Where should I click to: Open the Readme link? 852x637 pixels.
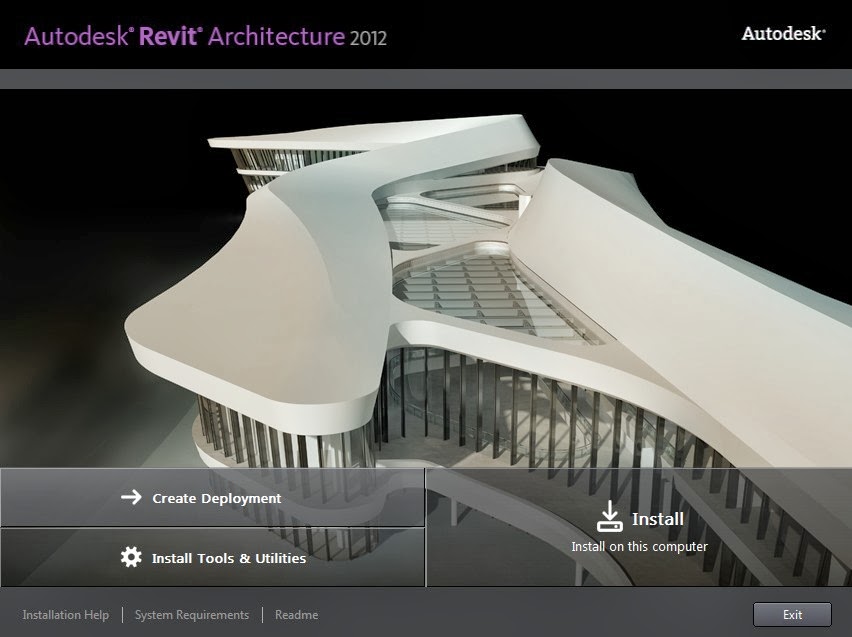click(297, 615)
